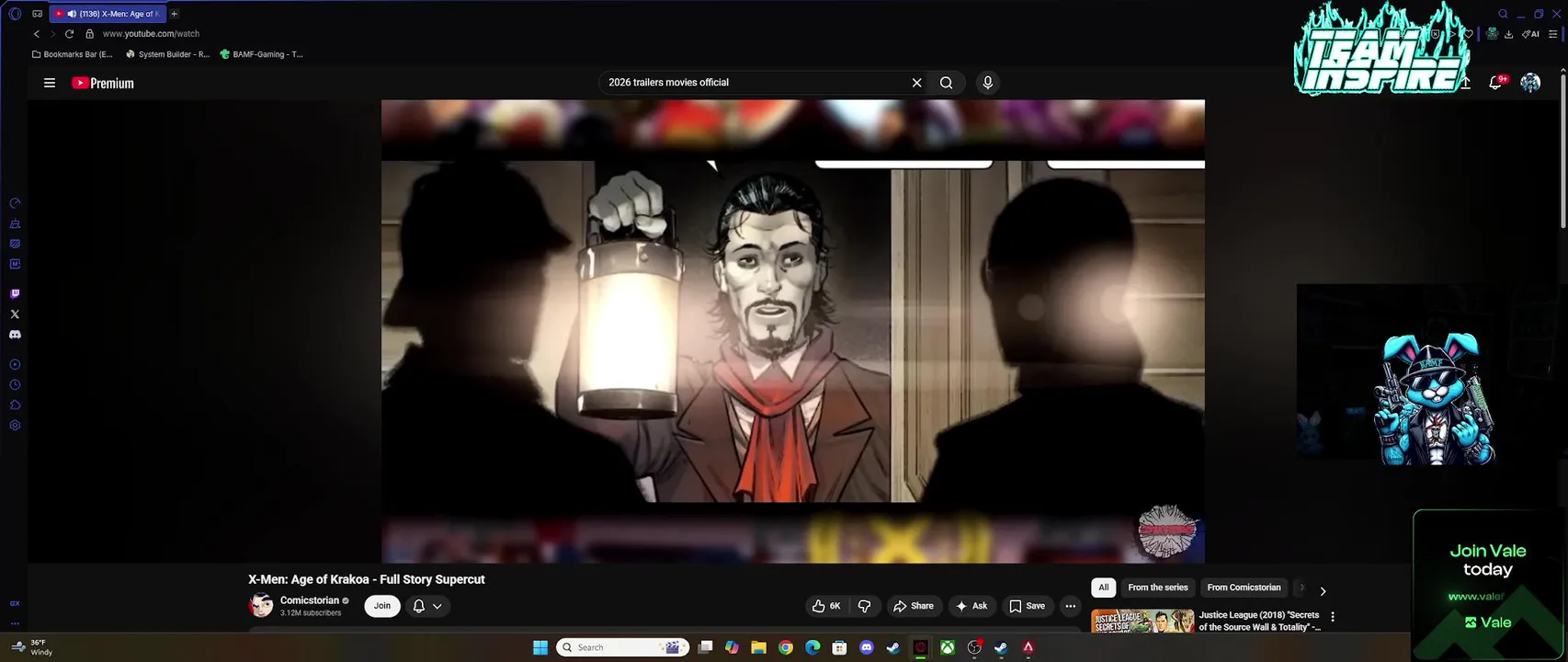Open Xbox app from taskbar
Screen dimensions: 1568x662
coord(947,647)
